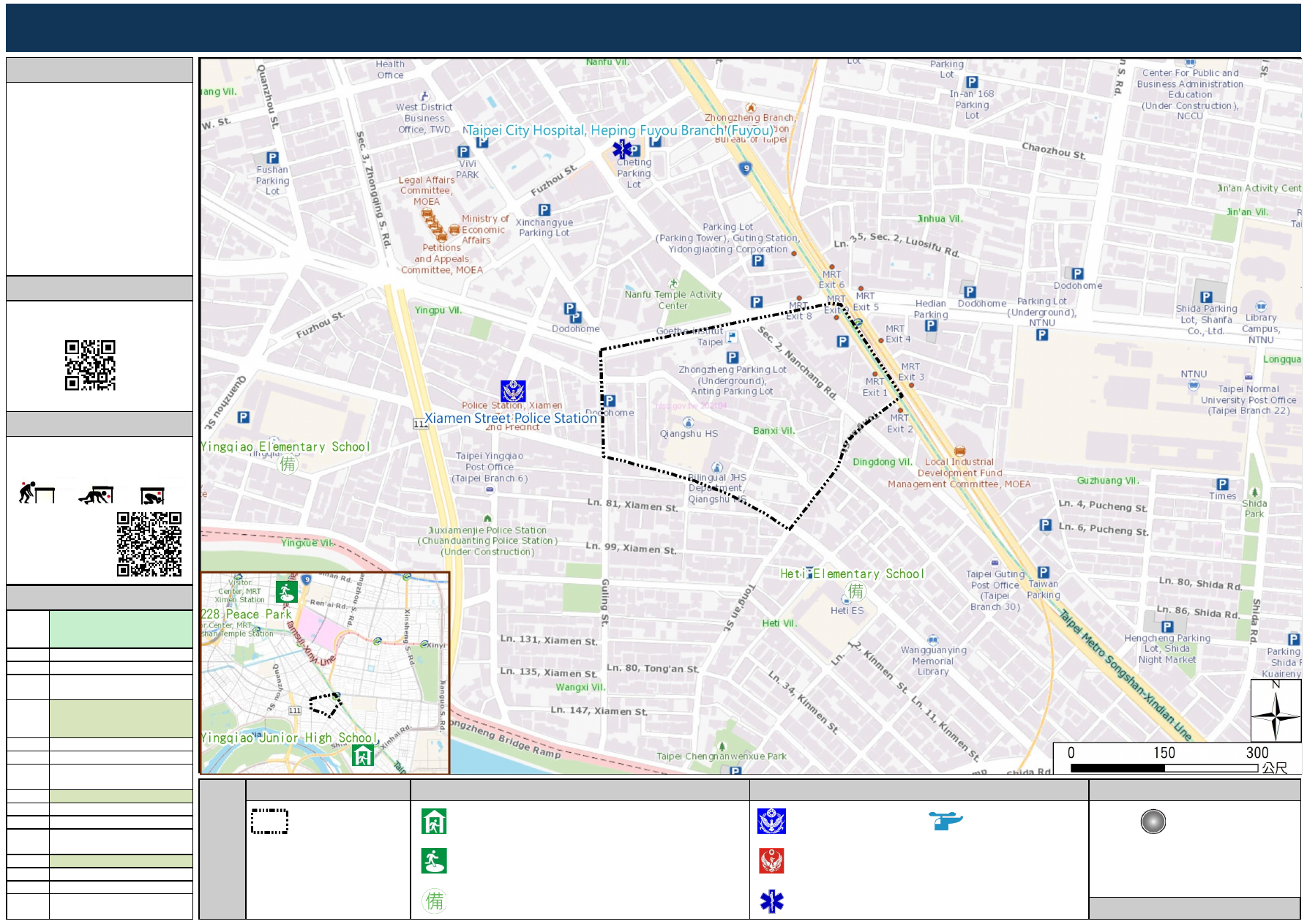Click the Fushan Parking Lot P icon
Screen dimensions: 1307x924
272,158
